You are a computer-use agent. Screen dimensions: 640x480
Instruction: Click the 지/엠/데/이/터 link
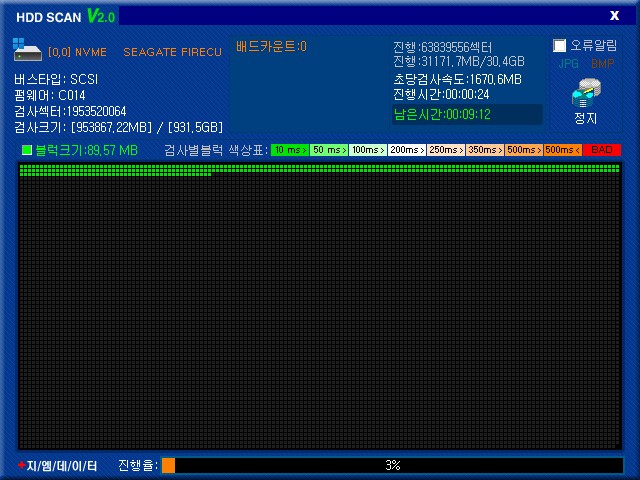pyautogui.click(x=62, y=466)
